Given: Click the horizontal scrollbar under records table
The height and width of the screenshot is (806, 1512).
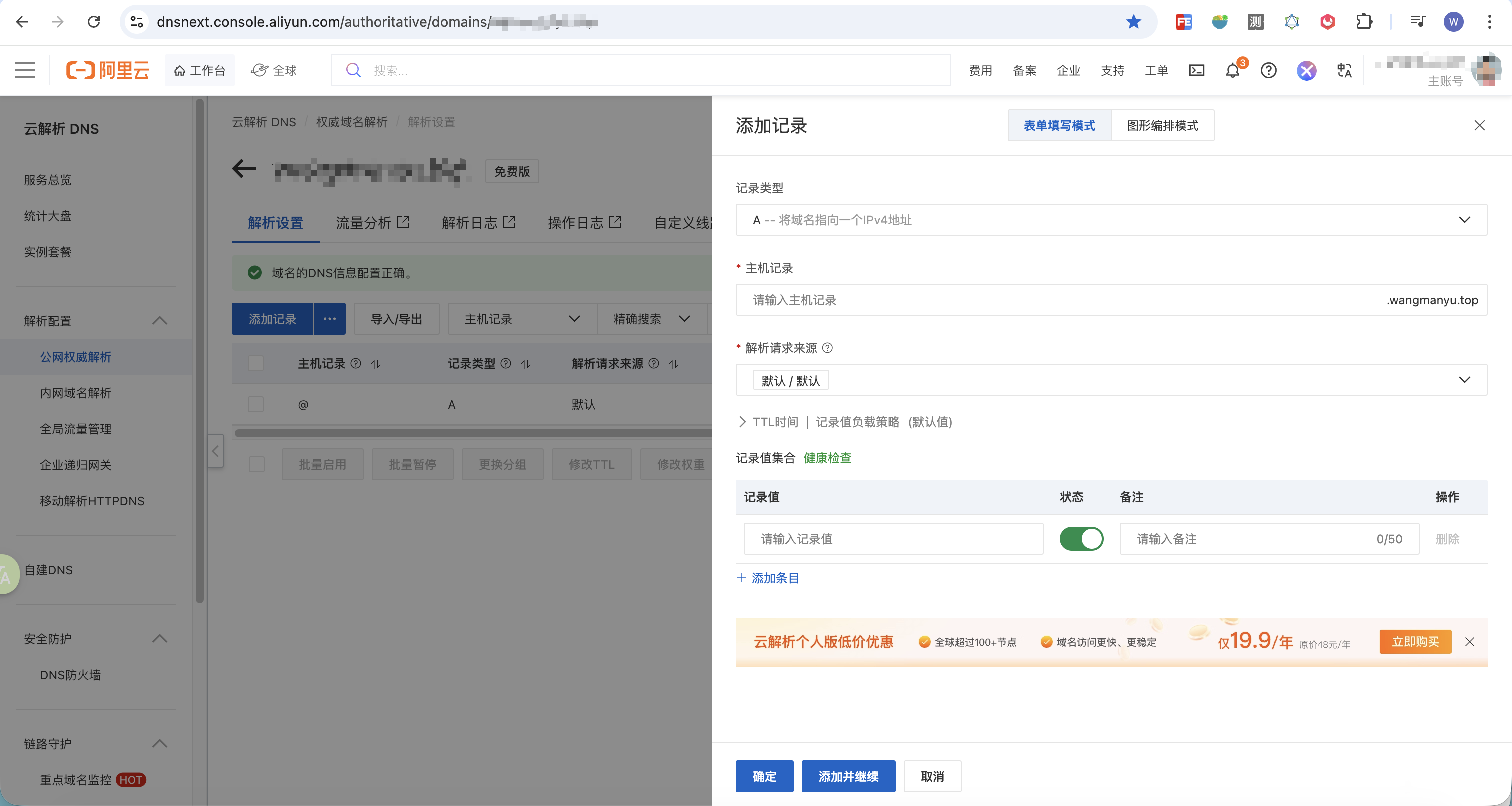Looking at the screenshot, I should coord(472,434).
